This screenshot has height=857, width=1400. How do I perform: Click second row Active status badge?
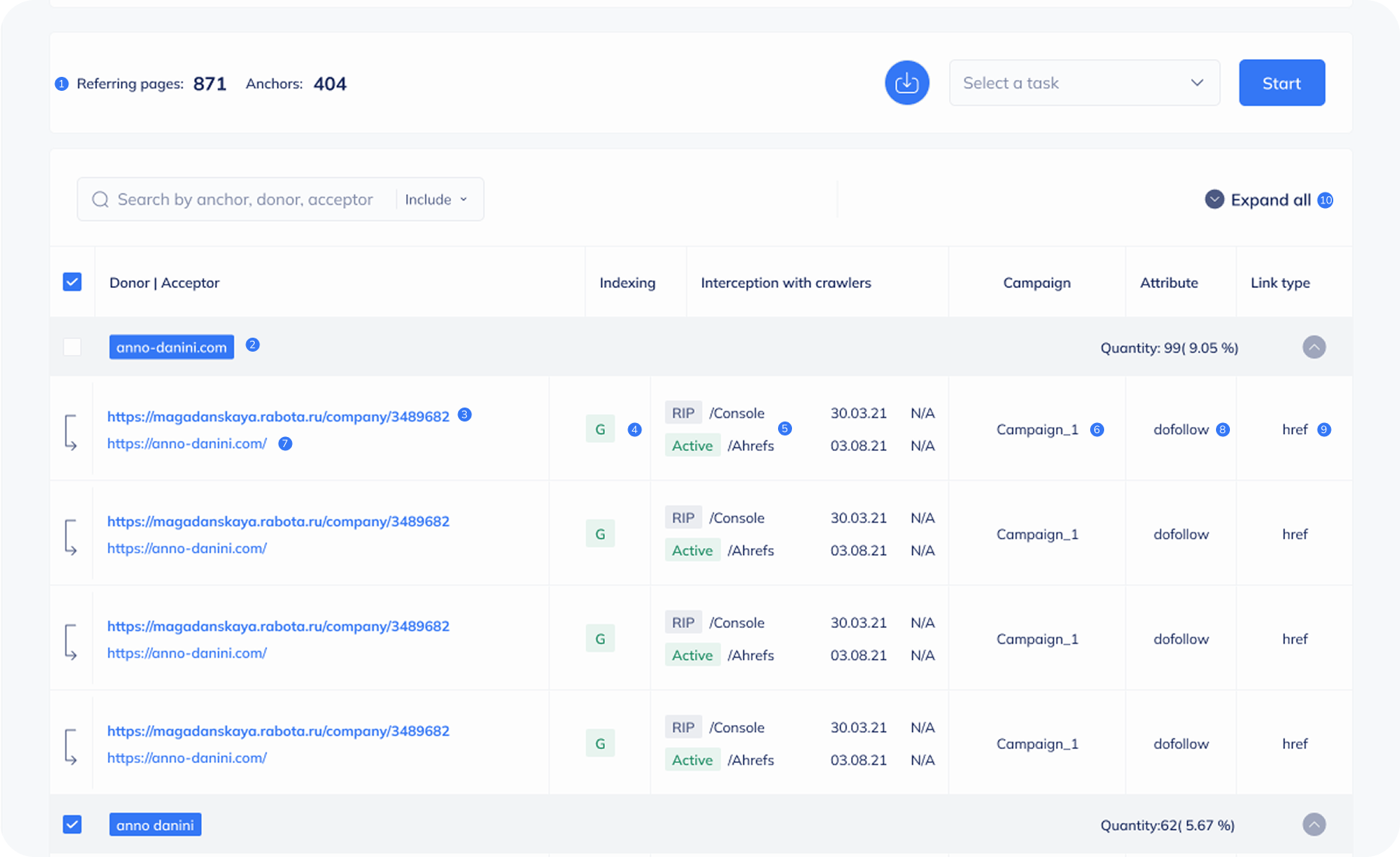(693, 550)
